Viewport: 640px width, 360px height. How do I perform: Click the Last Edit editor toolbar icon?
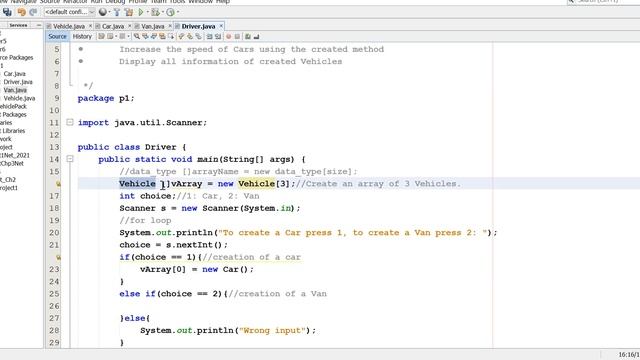pyautogui.click(x=101, y=36)
